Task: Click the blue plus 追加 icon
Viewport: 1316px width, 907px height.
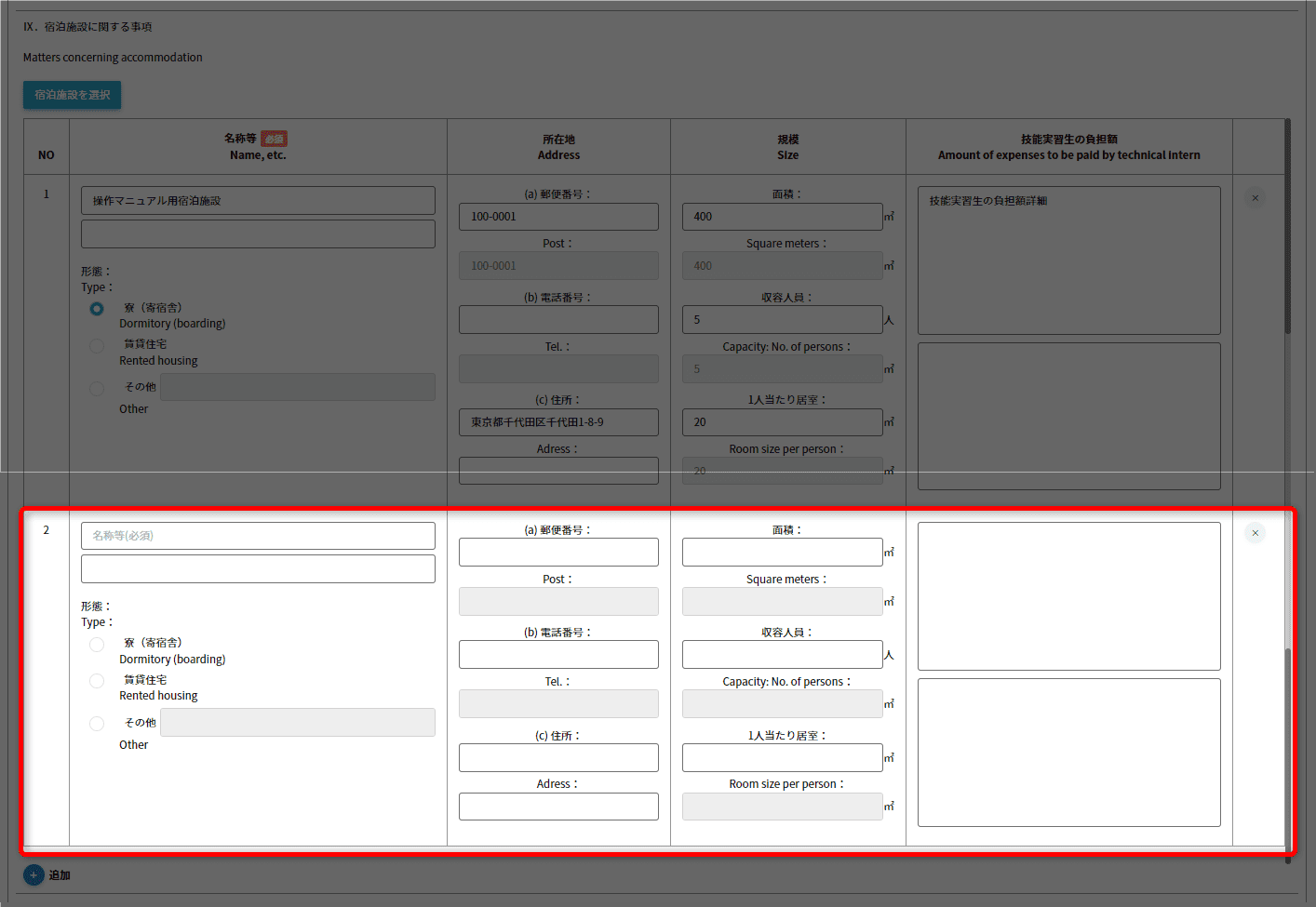Action: click(34, 875)
